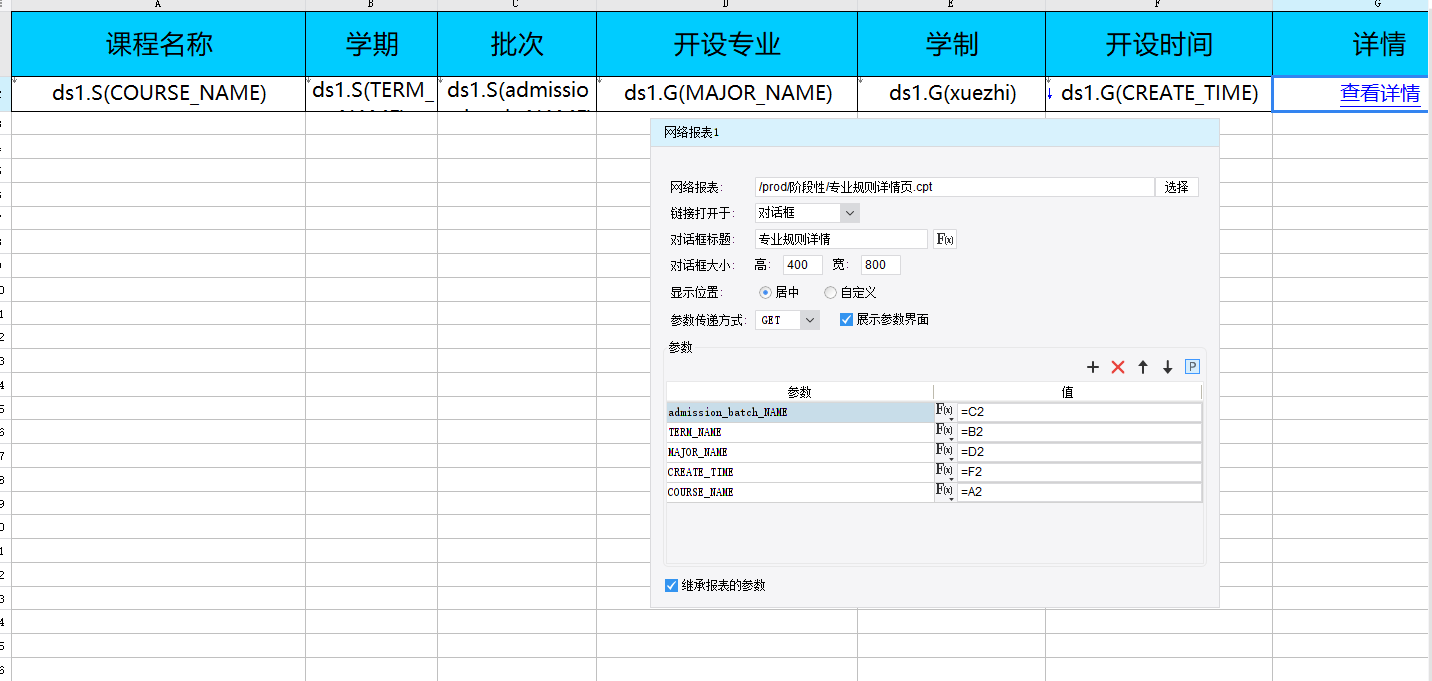Image resolution: width=1432 pixels, height=681 pixels.
Task: Select the CREATE_TIME parameter name cell
Action: pos(800,472)
